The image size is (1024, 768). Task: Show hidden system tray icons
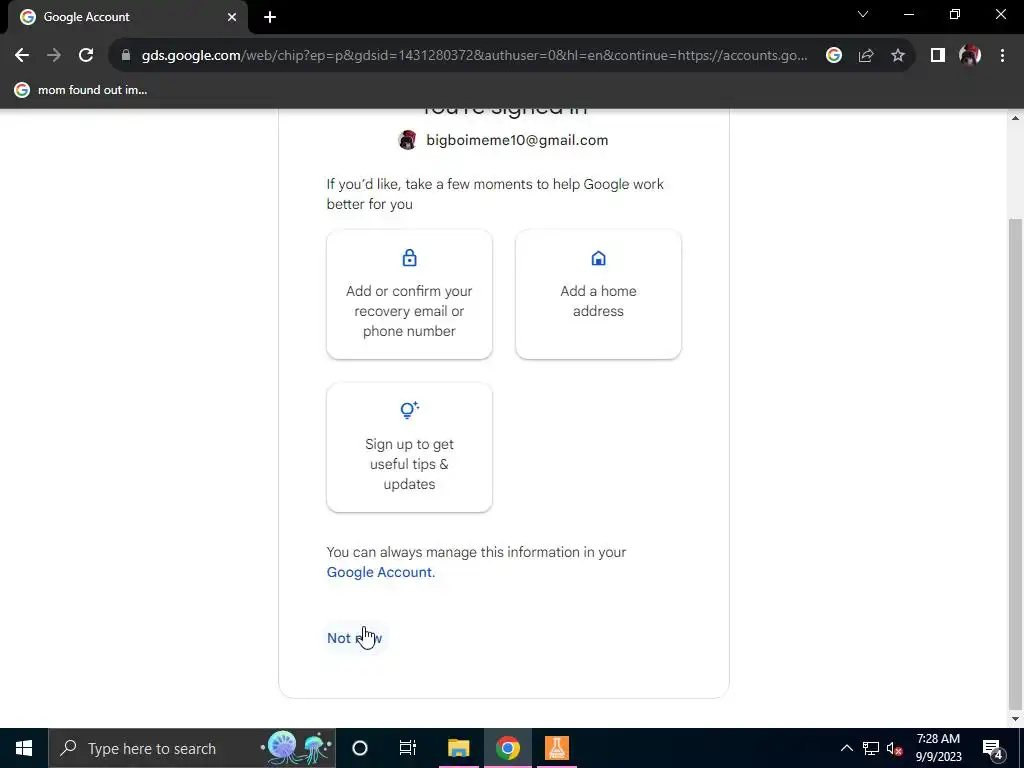click(x=846, y=748)
